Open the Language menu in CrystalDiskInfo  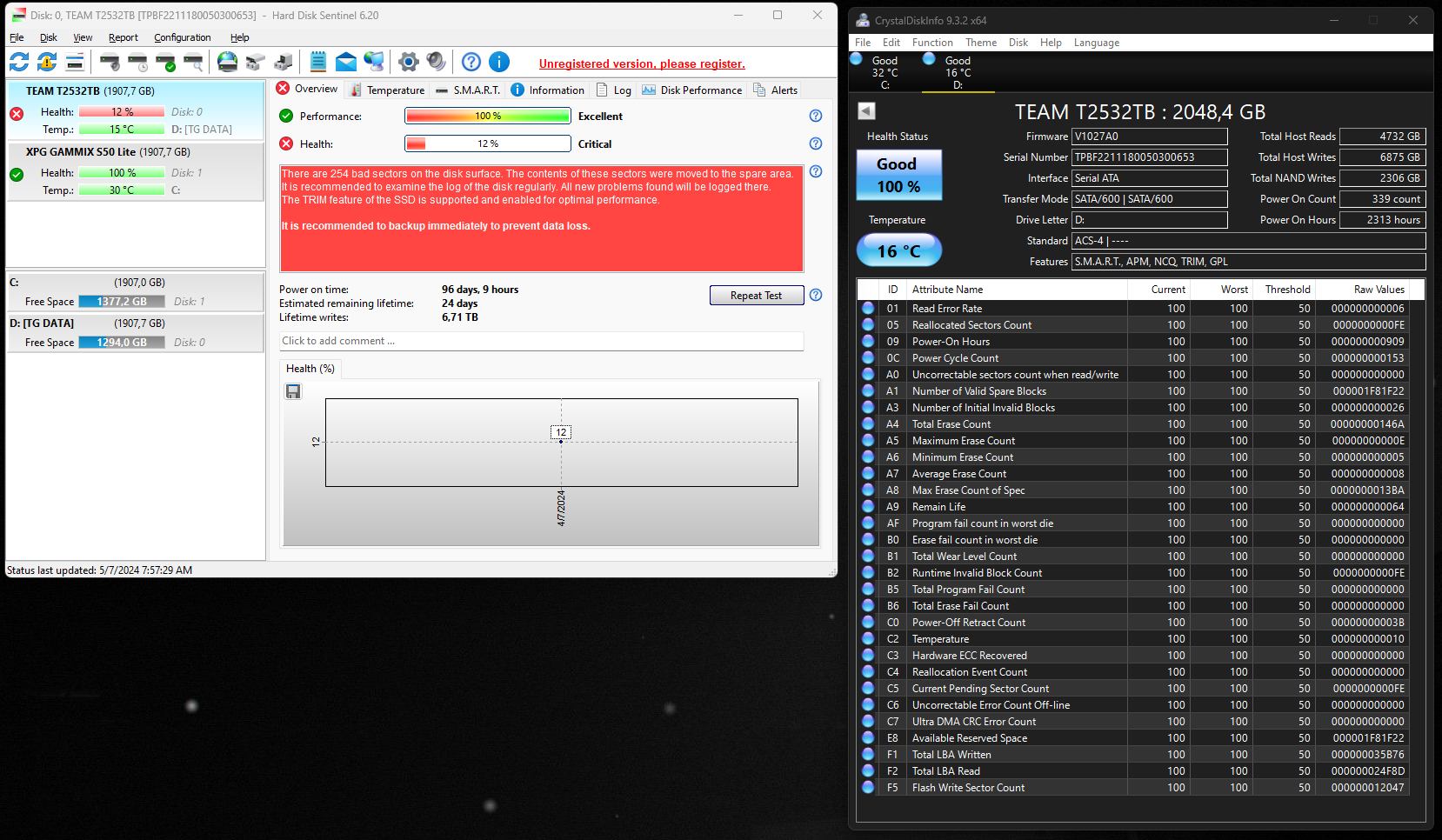[x=1097, y=43]
